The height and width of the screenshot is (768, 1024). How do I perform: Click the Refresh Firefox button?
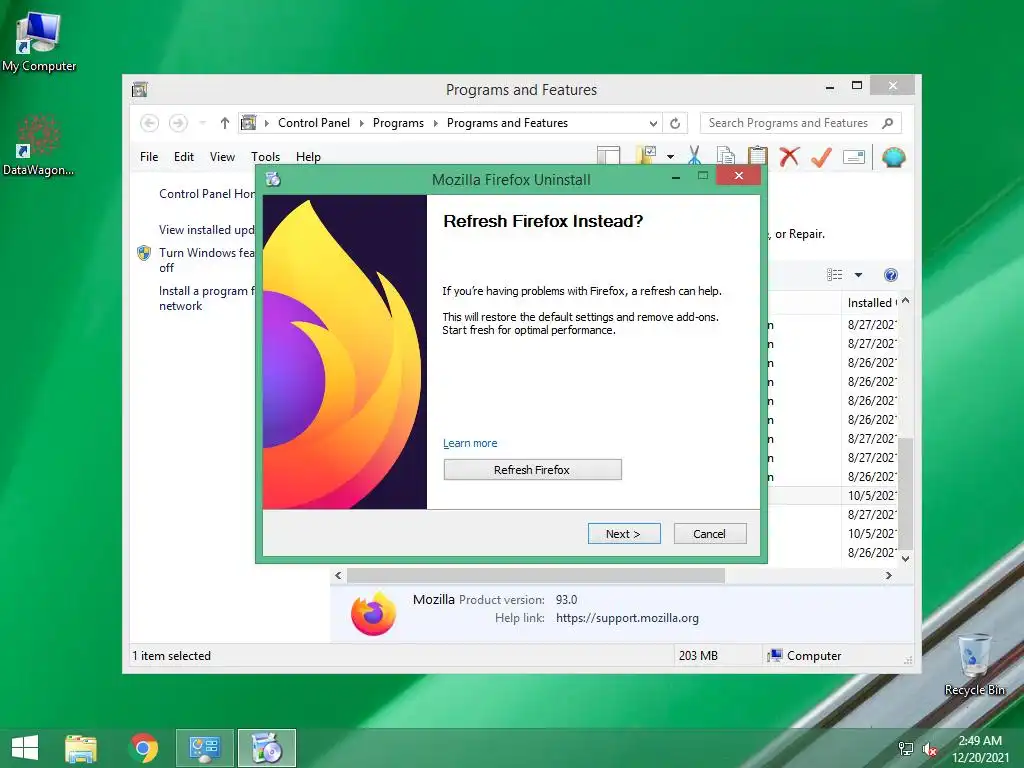[x=532, y=470]
